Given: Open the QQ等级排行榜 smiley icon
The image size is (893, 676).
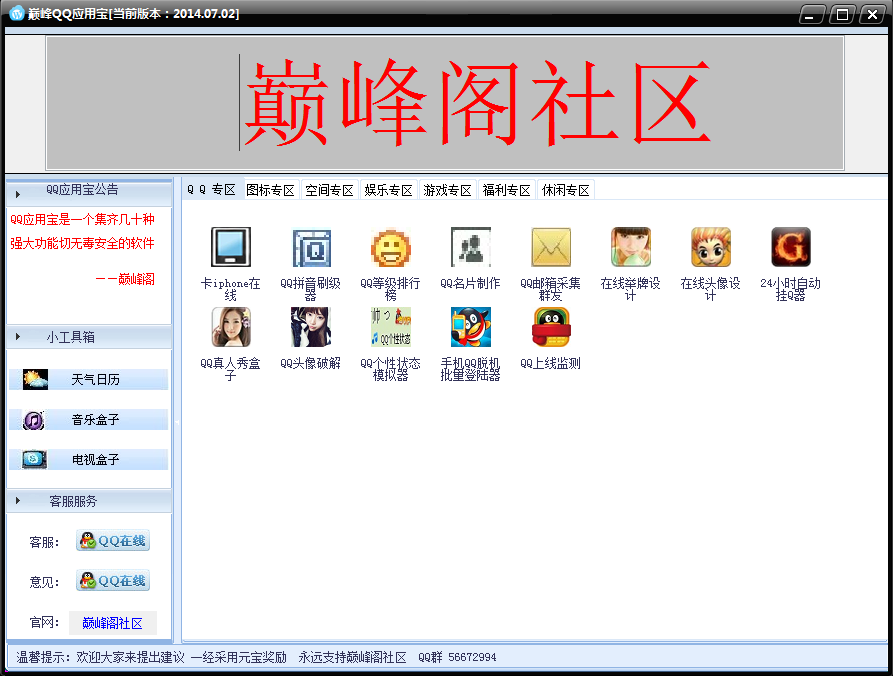Looking at the screenshot, I should click(391, 247).
